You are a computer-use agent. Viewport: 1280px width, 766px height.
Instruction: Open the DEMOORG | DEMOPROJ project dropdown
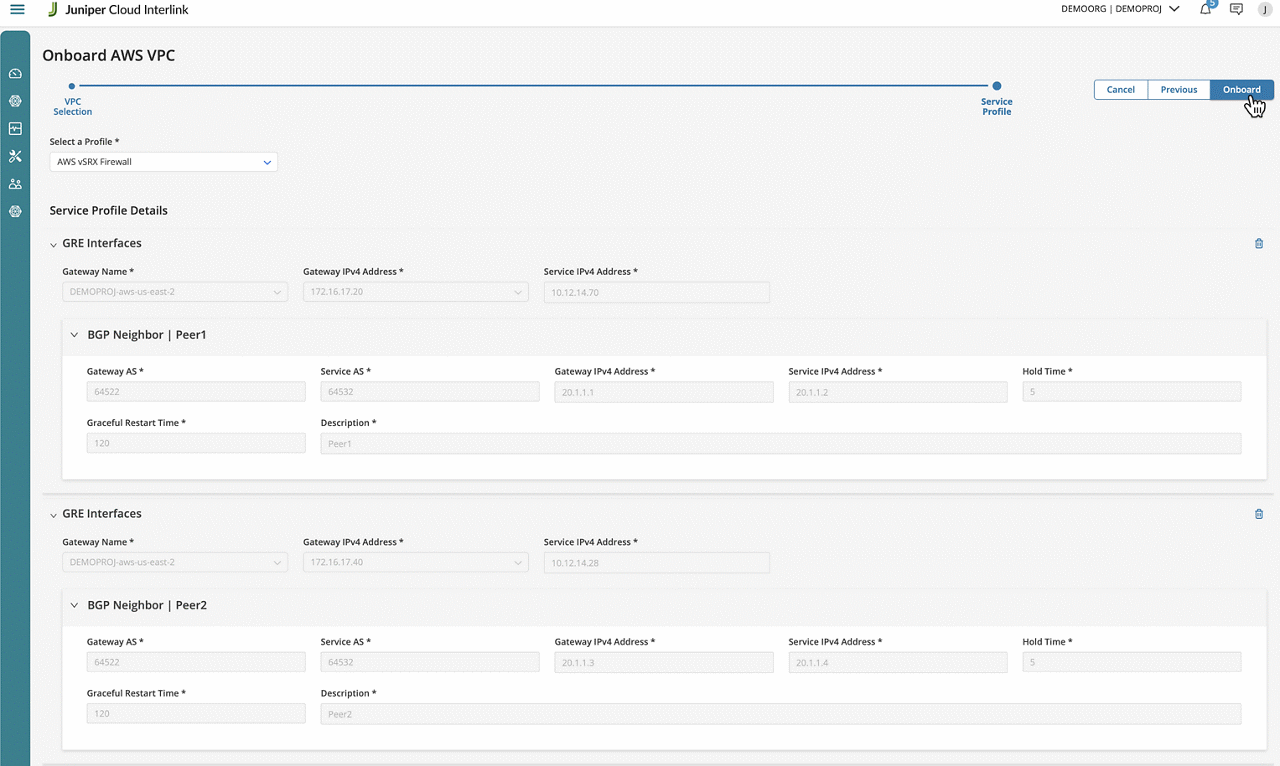(x=1120, y=9)
